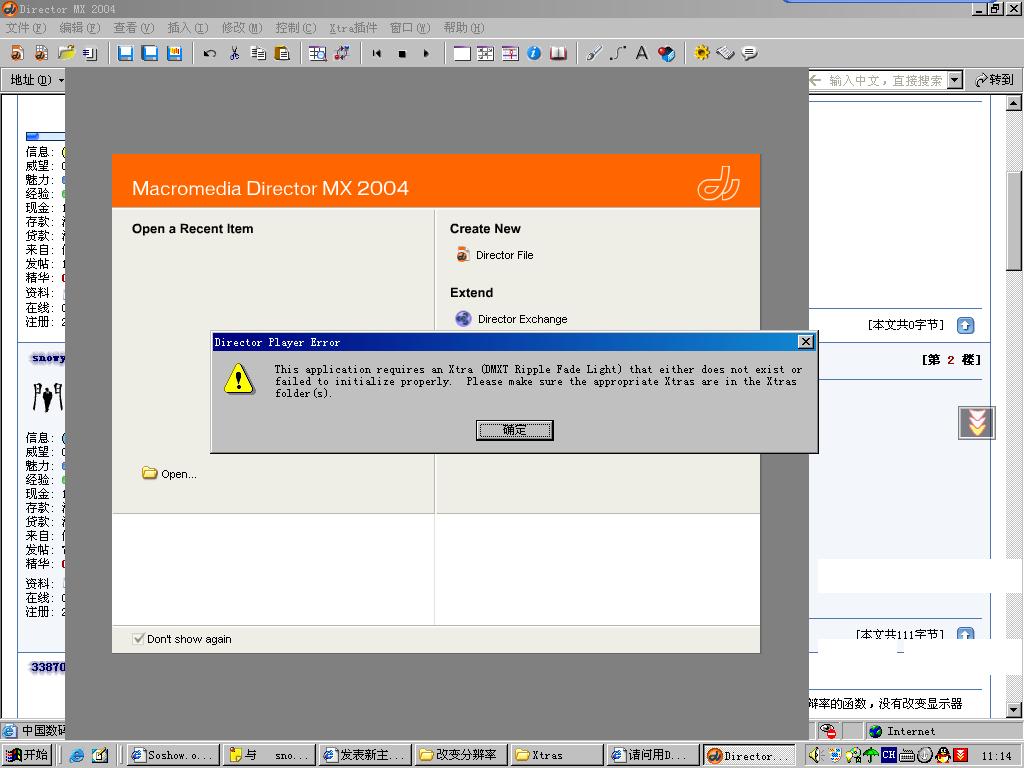Toggle the Don't show again checkbox
This screenshot has width=1024, height=768.
tap(138, 639)
